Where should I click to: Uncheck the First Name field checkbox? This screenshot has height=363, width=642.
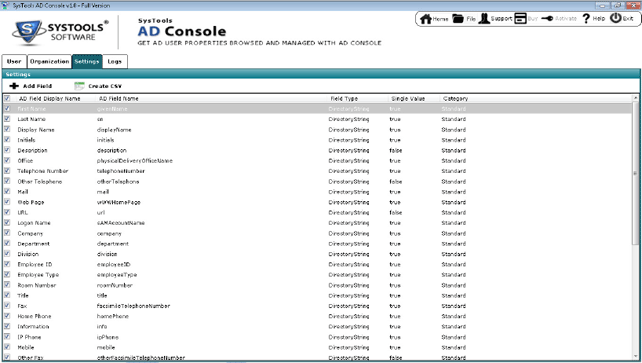(7, 108)
